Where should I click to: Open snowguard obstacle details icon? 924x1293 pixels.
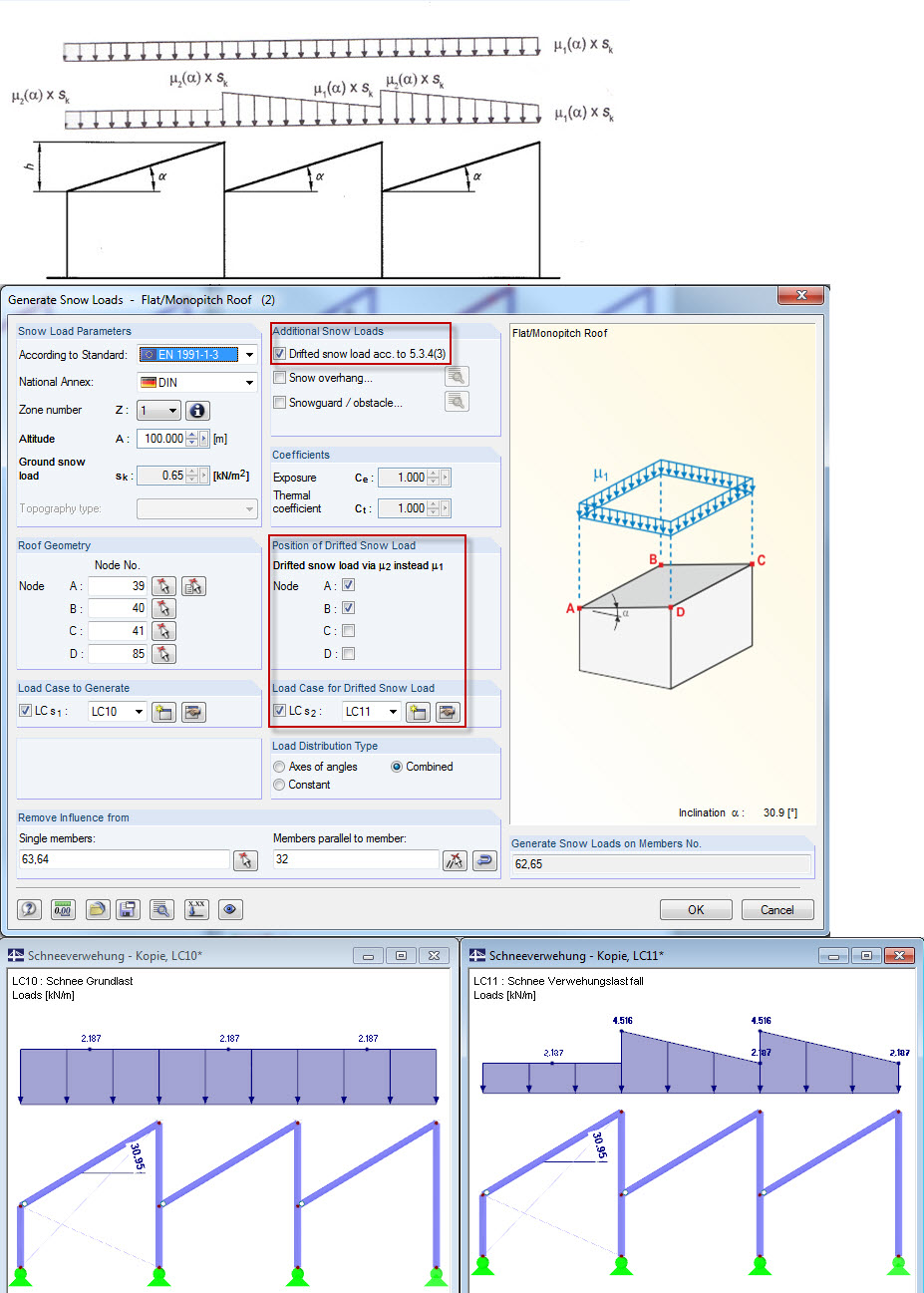tap(457, 402)
